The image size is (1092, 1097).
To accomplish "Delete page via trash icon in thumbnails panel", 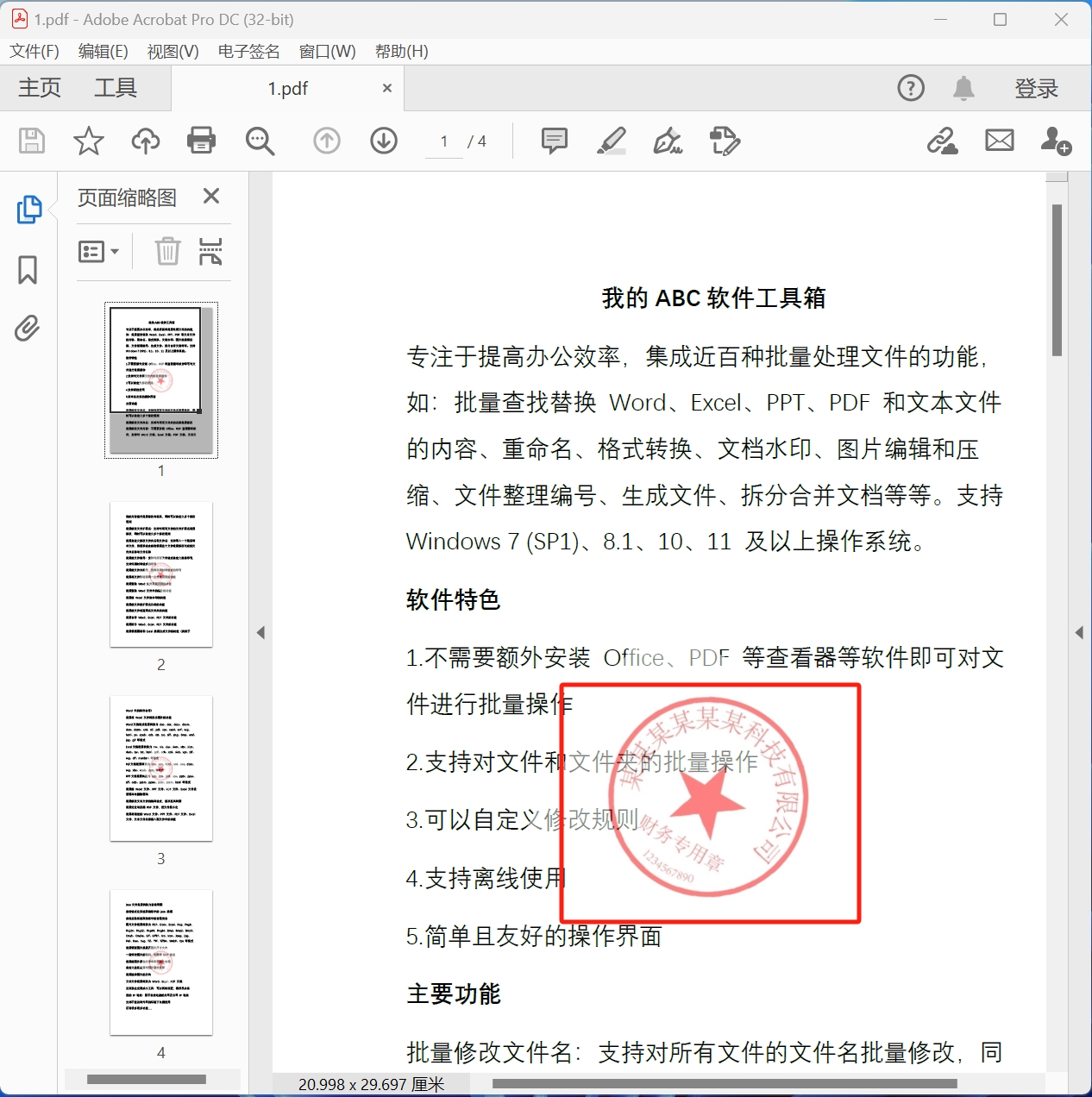I will (167, 251).
